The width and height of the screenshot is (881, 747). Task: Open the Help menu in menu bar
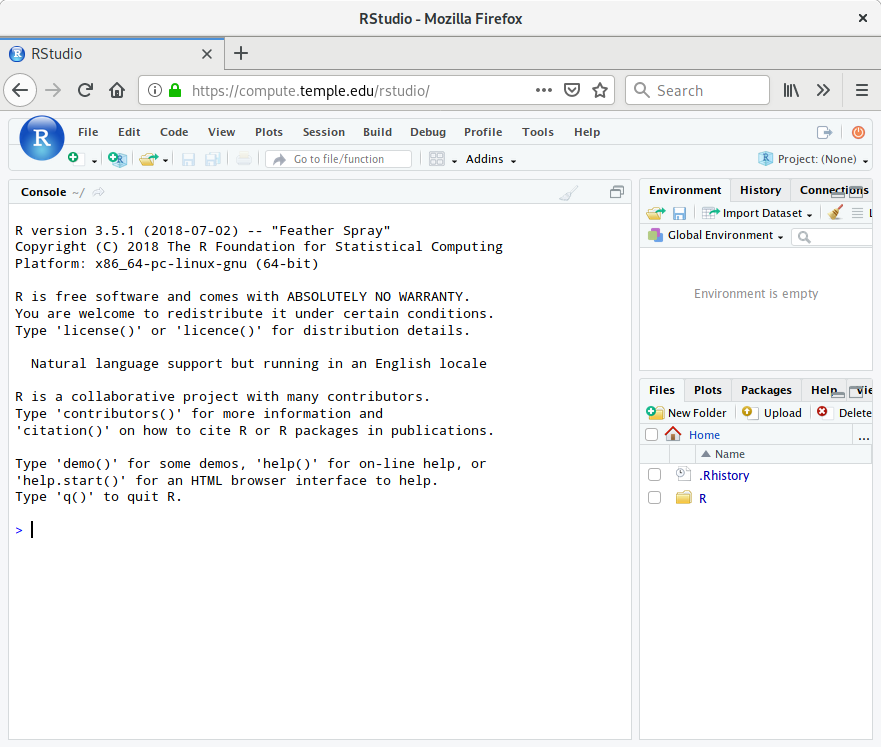coord(587,132)
